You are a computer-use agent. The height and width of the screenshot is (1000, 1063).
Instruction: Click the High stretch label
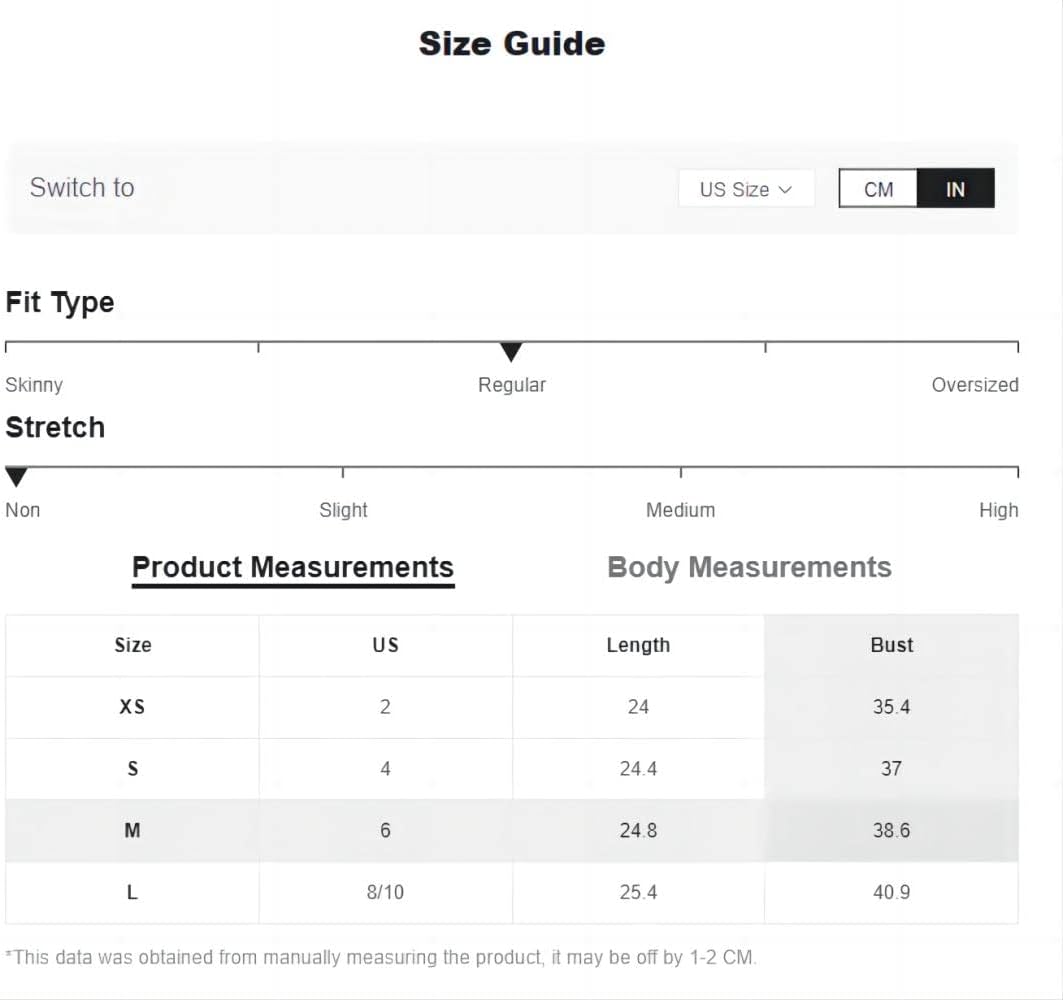click(999, 510)
